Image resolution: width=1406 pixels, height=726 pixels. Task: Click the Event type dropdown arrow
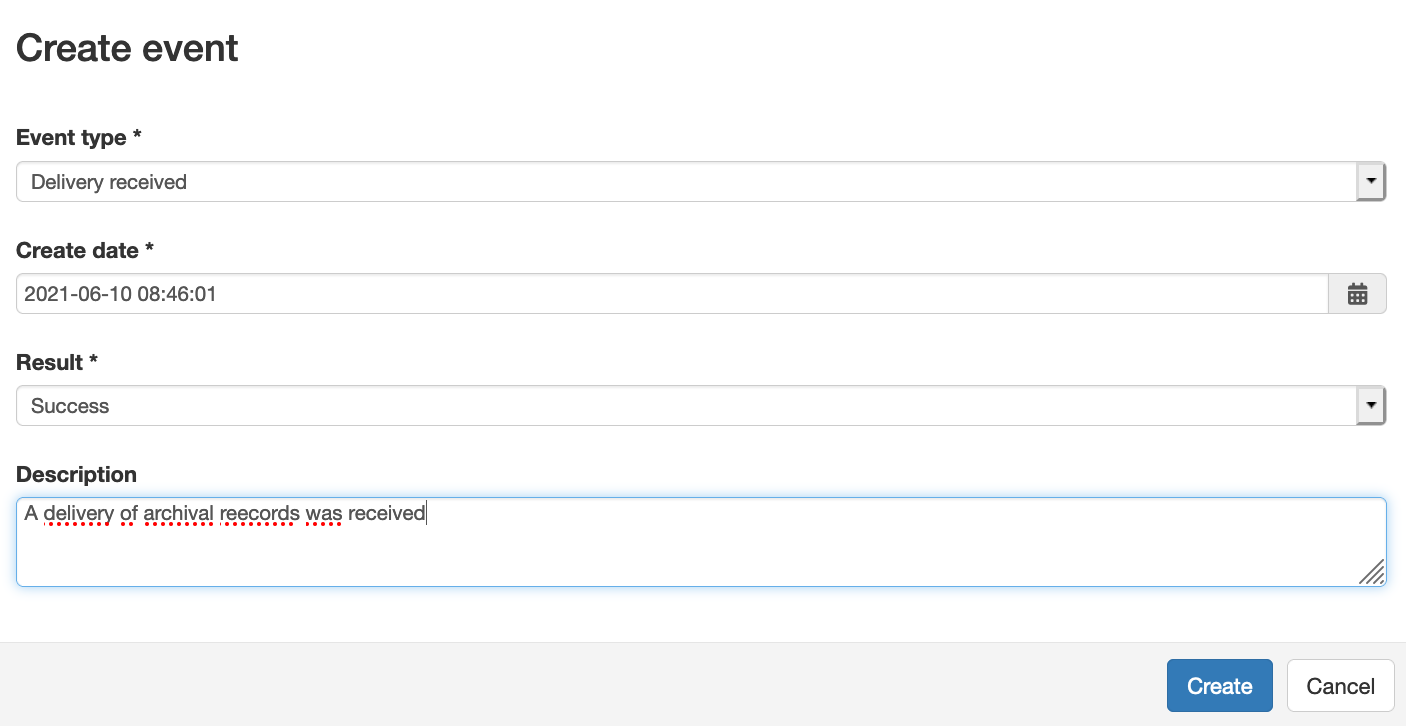(x=1371, y=182)
